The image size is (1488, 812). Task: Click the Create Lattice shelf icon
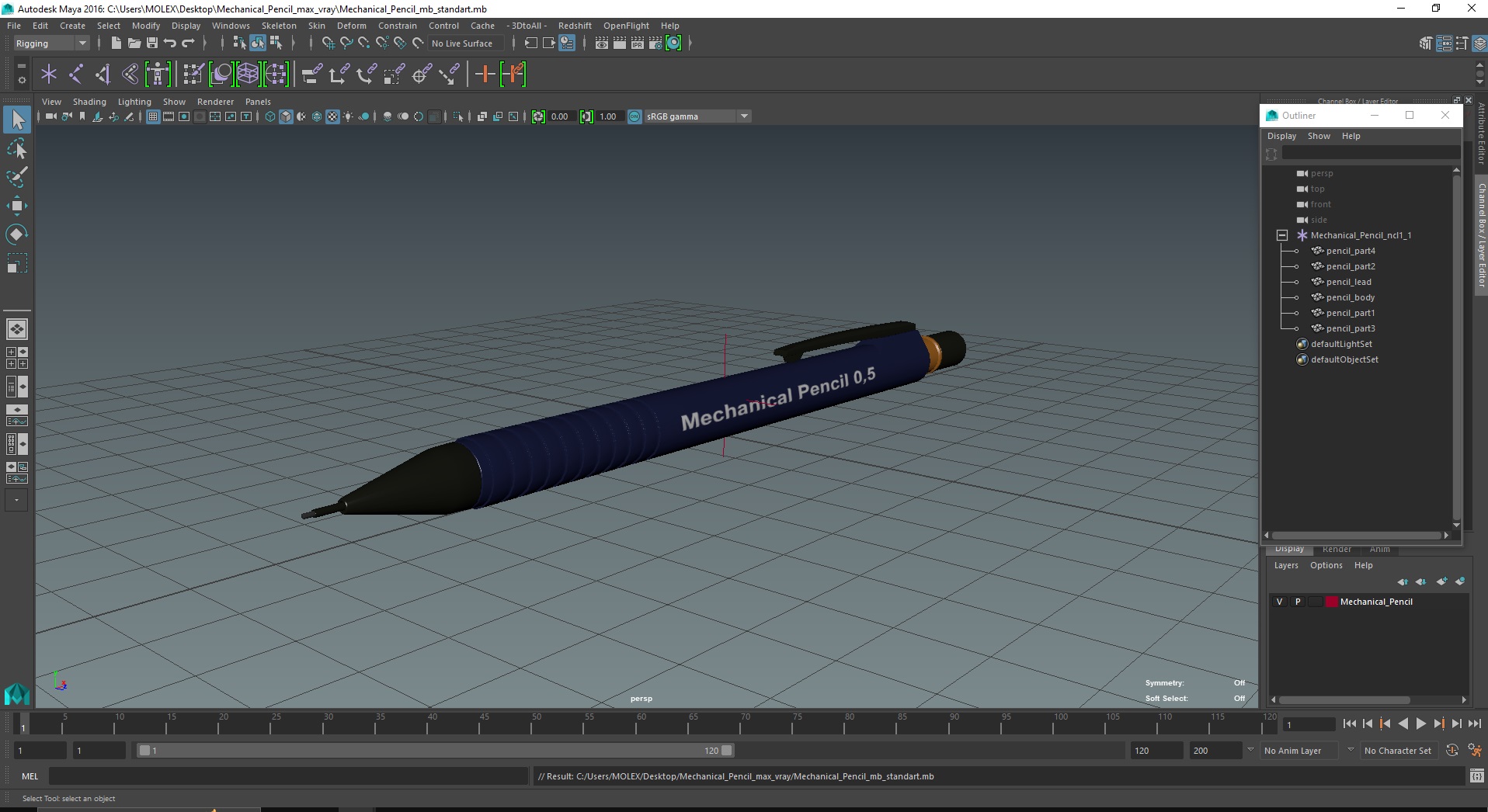click(248, 75)
